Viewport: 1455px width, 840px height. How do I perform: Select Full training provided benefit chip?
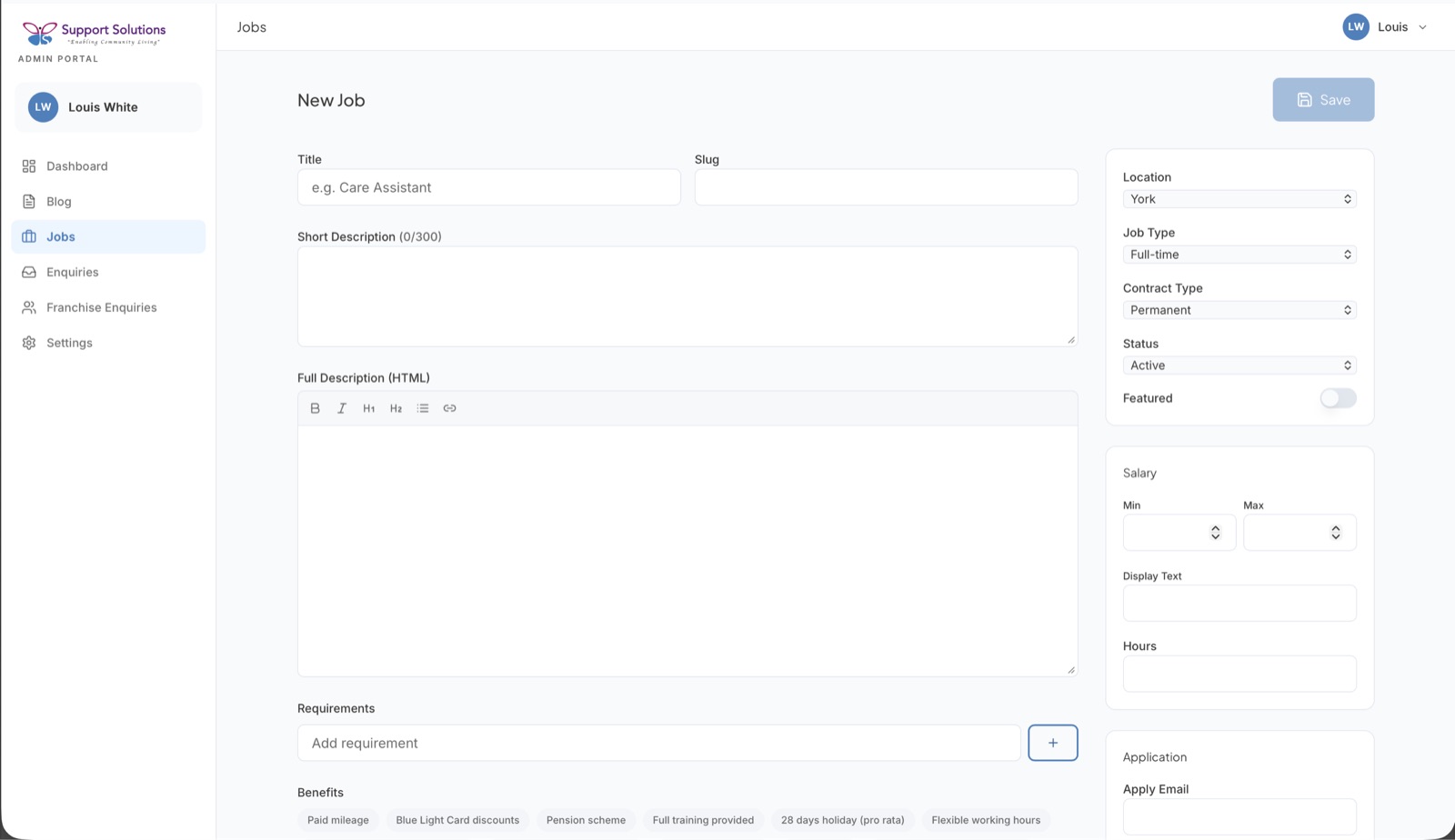click(x=703, y=820)
